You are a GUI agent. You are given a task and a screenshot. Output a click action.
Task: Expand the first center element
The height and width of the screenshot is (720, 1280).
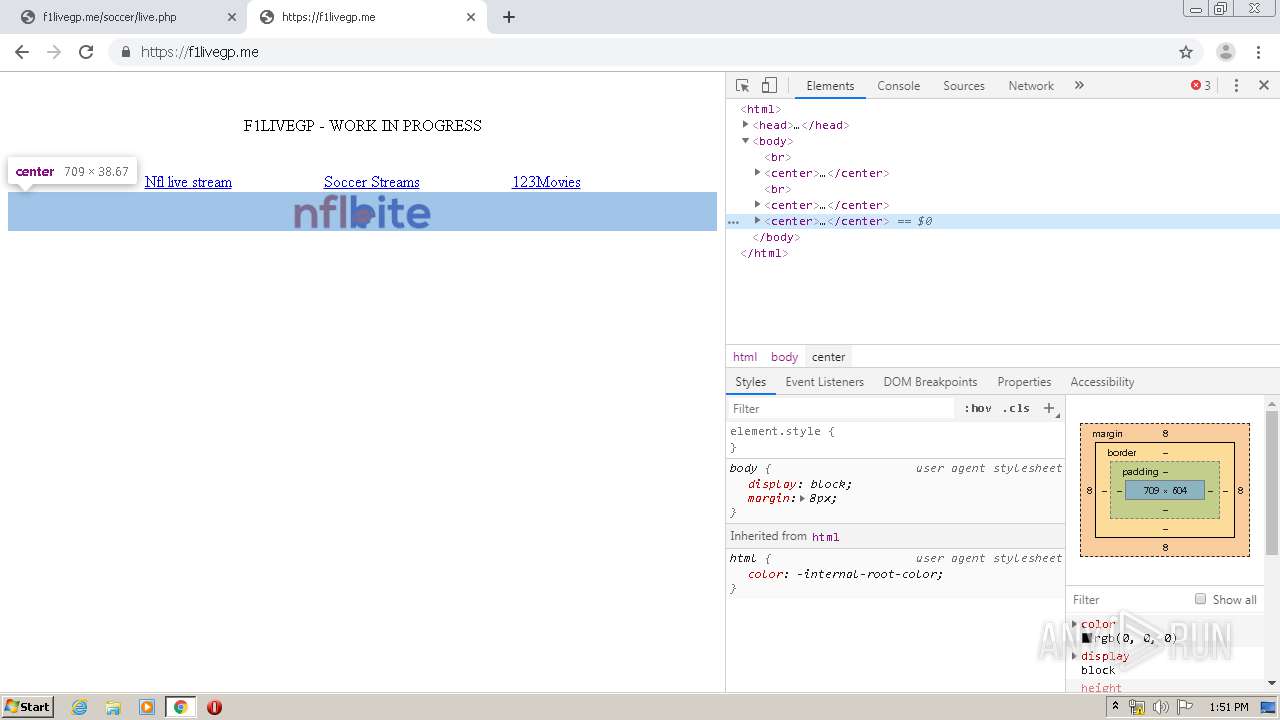click(x=758, y=173)
